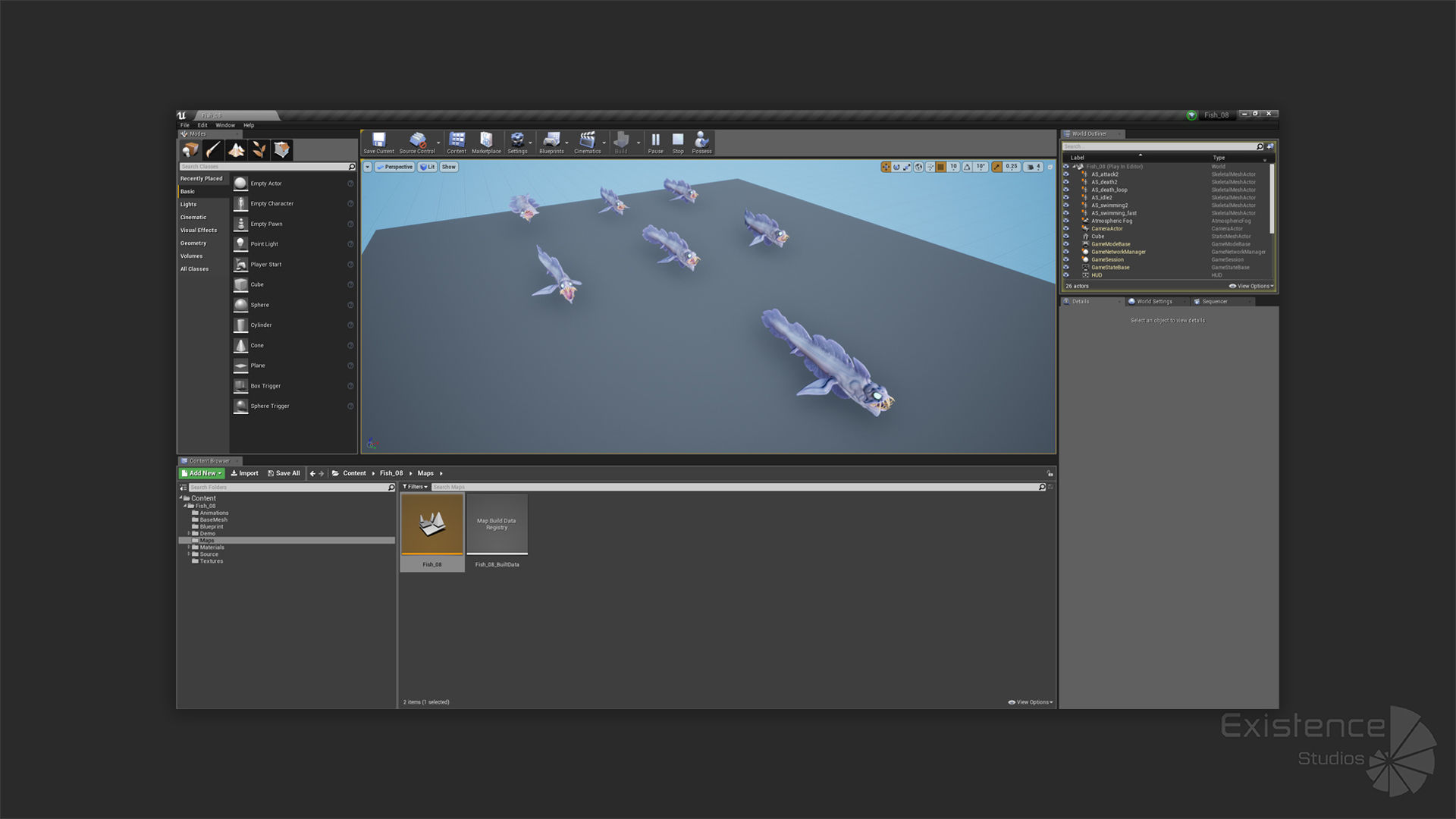This screenshot has height=819, width=1456.
Task: Select the Landscape mode icon
Action: click(237, 149)
